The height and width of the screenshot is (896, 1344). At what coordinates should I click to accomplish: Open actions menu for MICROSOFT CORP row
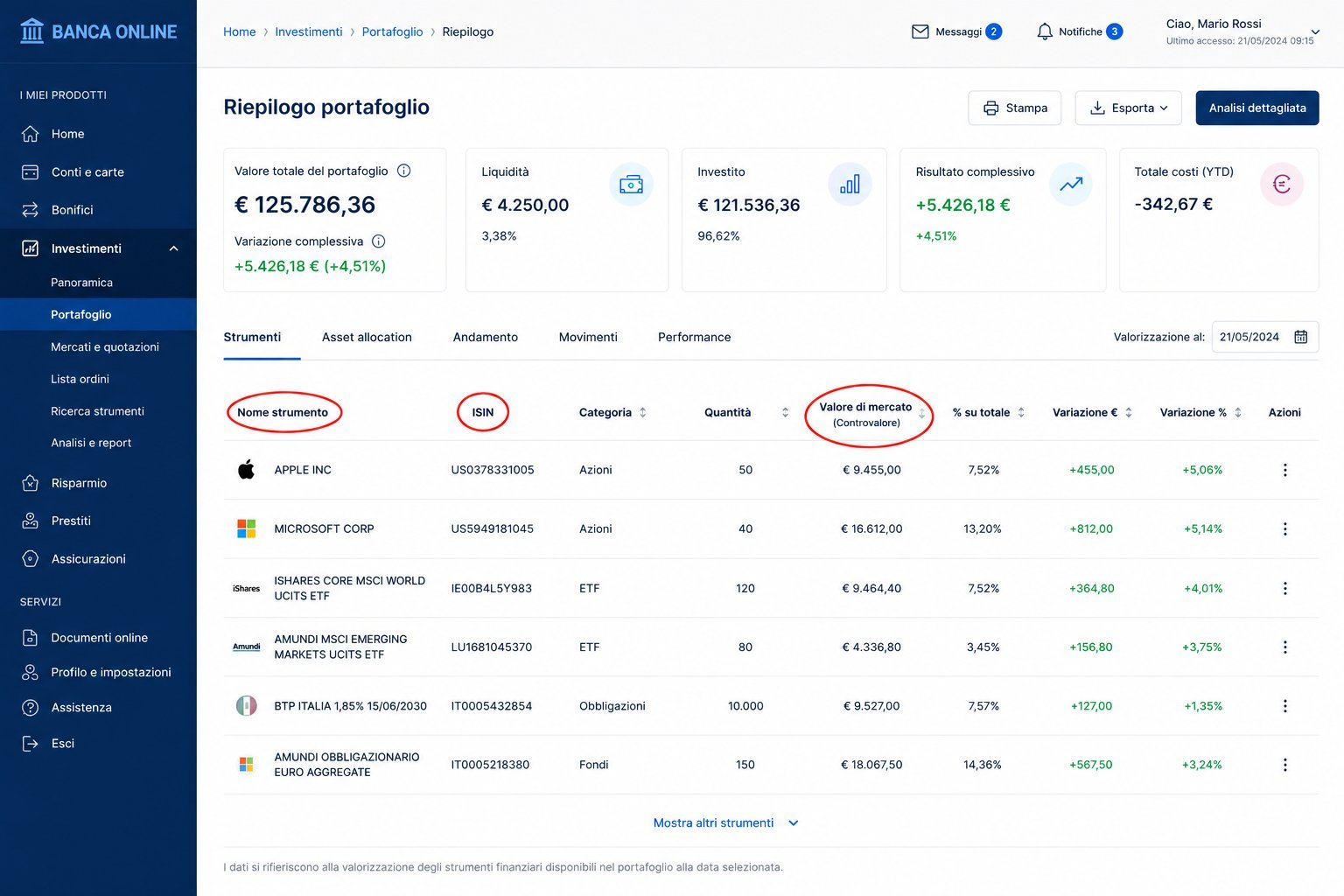(1285, 529)
